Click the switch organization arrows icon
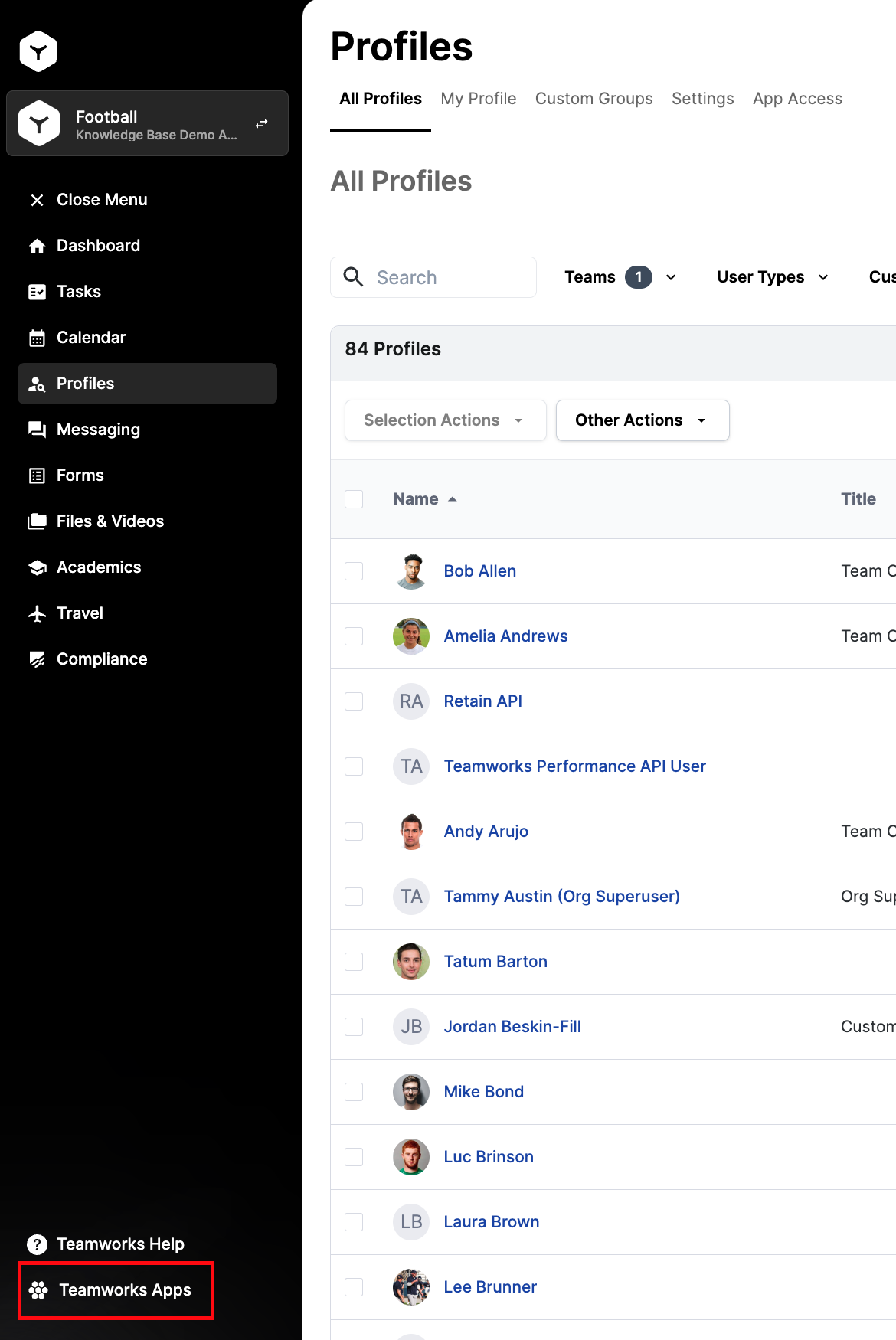Image resolution: width=896 pixels, height=1340 pixels. 261,123
